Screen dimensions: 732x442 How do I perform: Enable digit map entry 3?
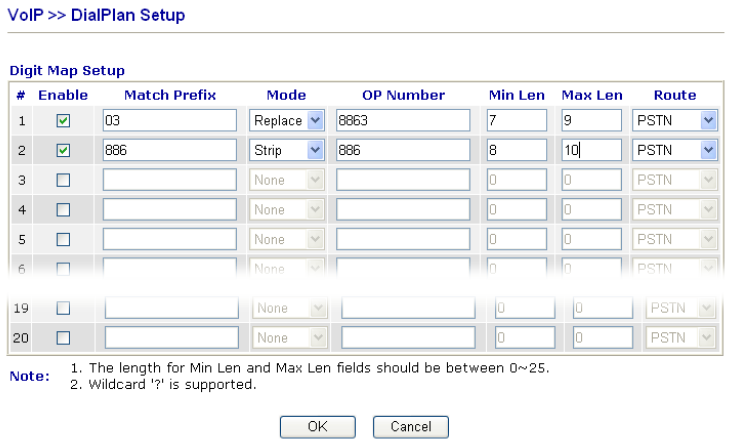(x=63, y=180)
